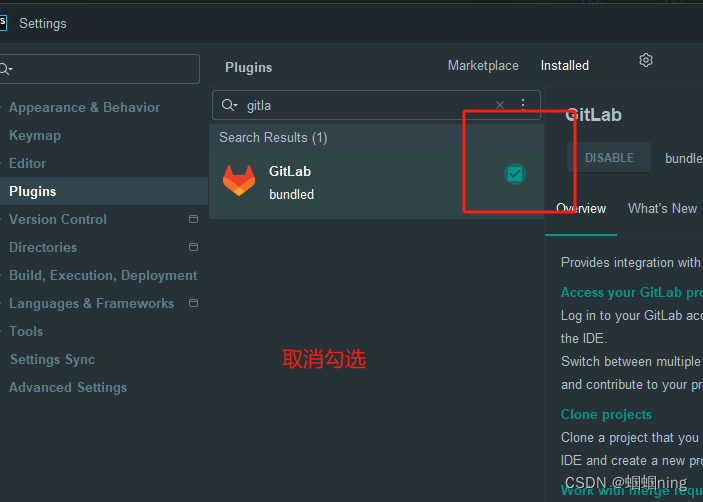This screenshot has width=703, height=502.
Task: Select Appearance & Behavior settings category
Action: coord(84,108)
